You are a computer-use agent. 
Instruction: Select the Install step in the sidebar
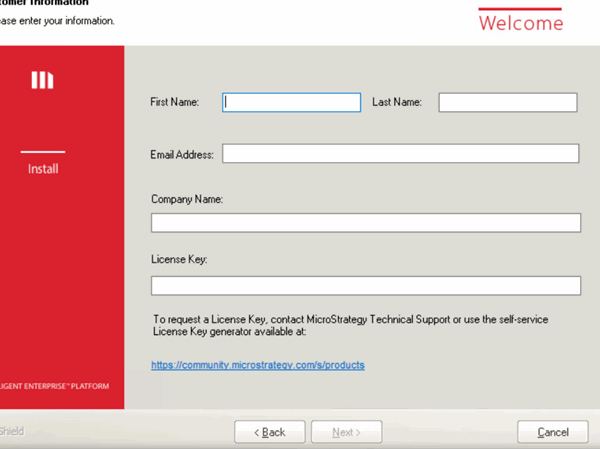pyautogui.click(x=43, y=169)
